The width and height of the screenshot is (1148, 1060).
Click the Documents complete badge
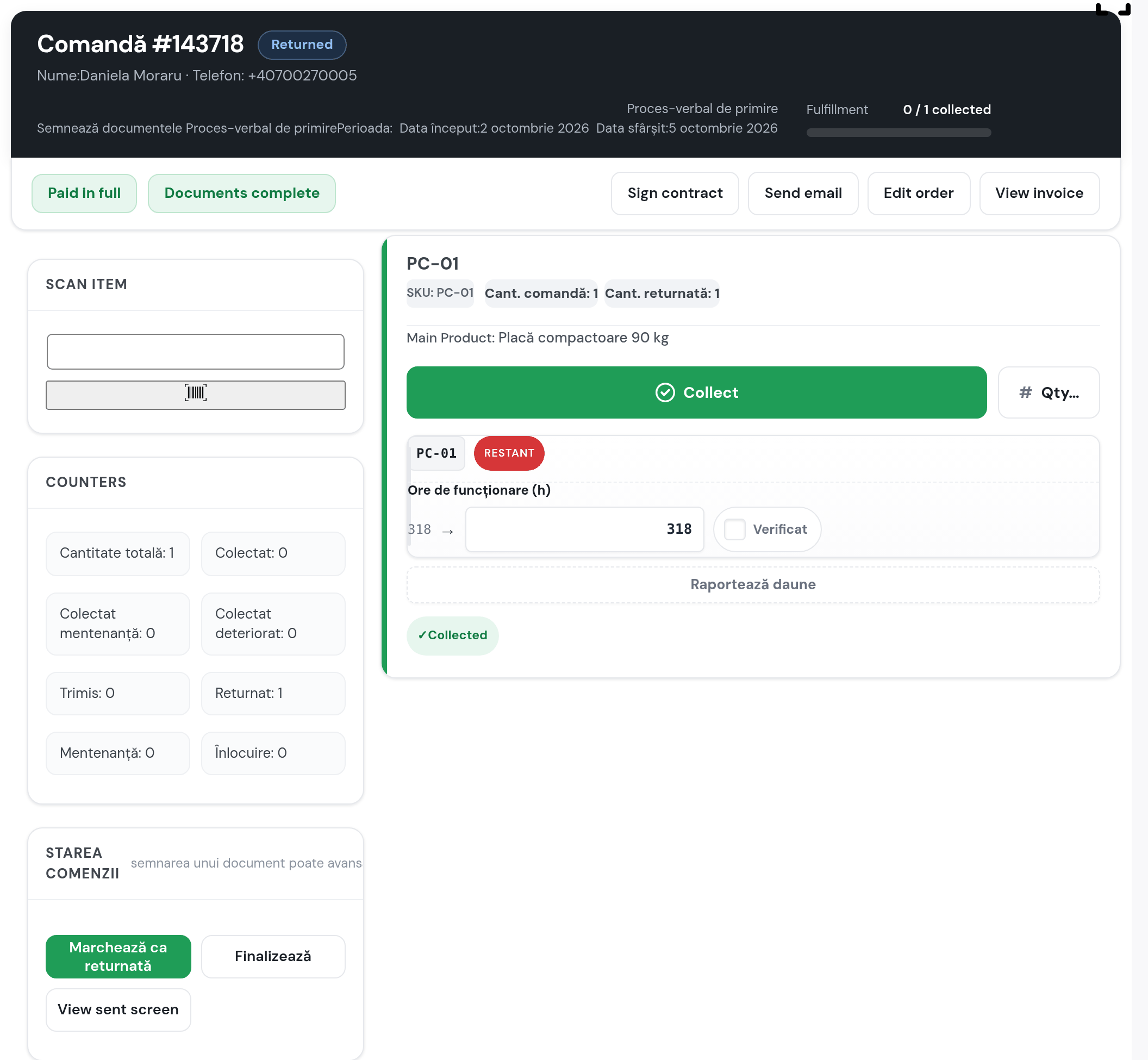pyautogui.click(x=241, y=194)
